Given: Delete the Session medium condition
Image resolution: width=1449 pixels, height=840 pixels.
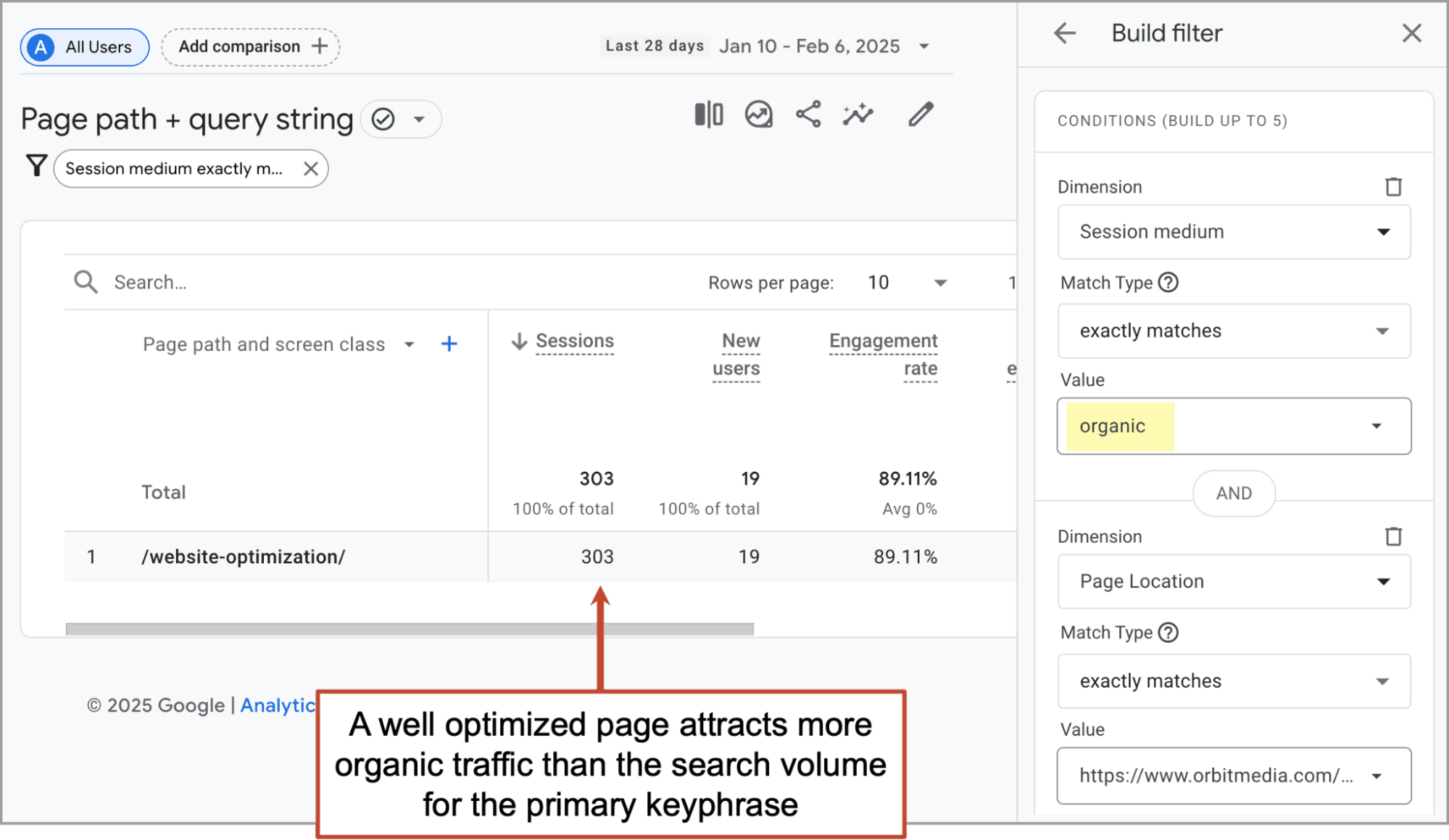Looking at the screenshot, I should 1393,187.
